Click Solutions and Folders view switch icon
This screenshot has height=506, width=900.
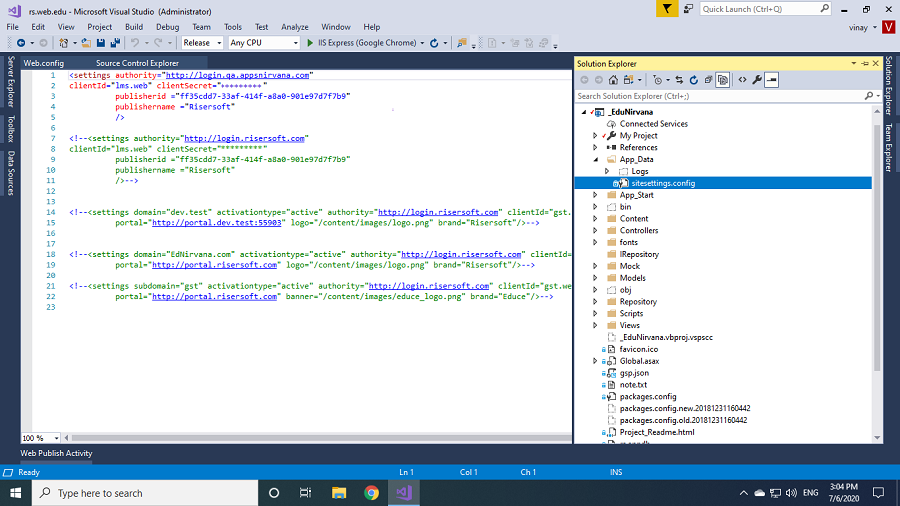(629, 80)
